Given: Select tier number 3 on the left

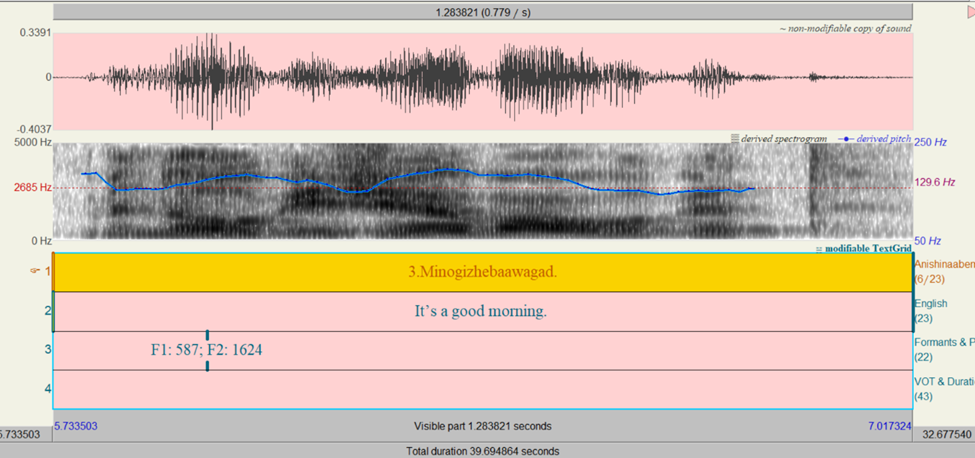Looking at the screenshot, I should point(47,349).
